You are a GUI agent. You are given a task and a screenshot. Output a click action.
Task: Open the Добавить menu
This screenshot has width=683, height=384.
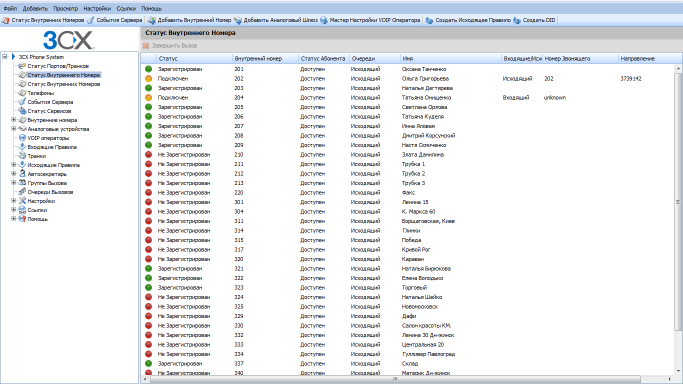(x=35, y=8)
